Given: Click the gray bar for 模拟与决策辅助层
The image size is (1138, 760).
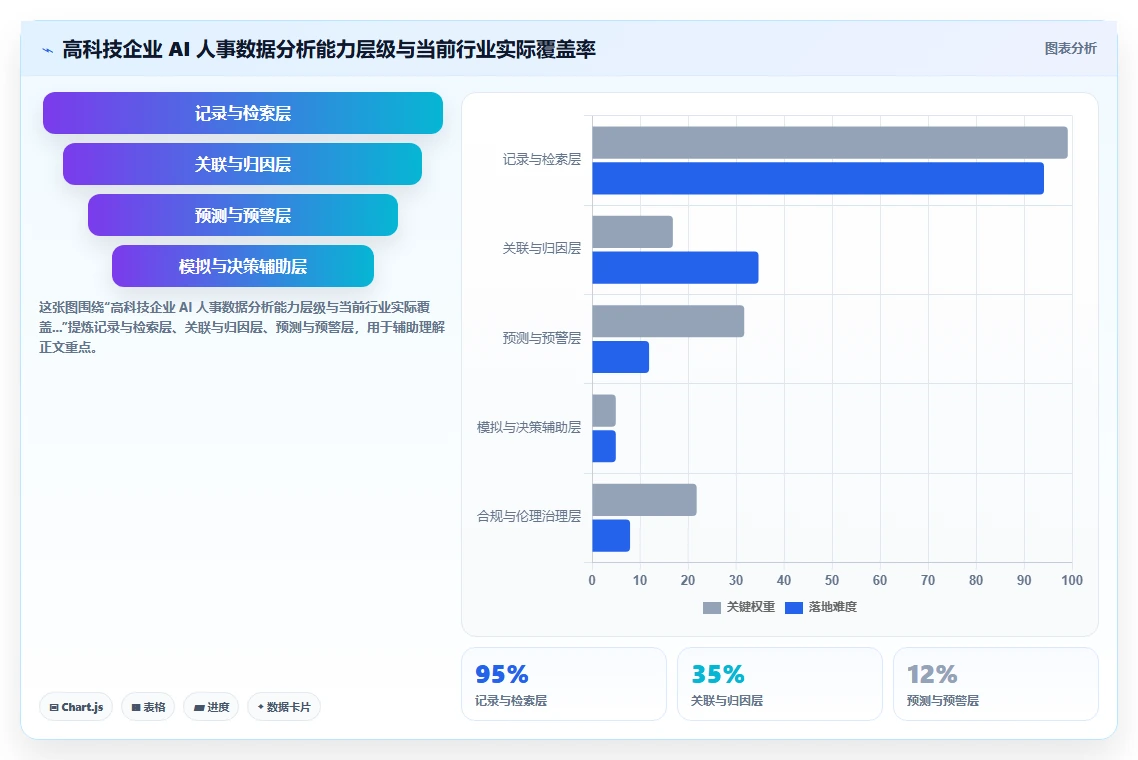Looking at the screenshot, I should [604, 410].
